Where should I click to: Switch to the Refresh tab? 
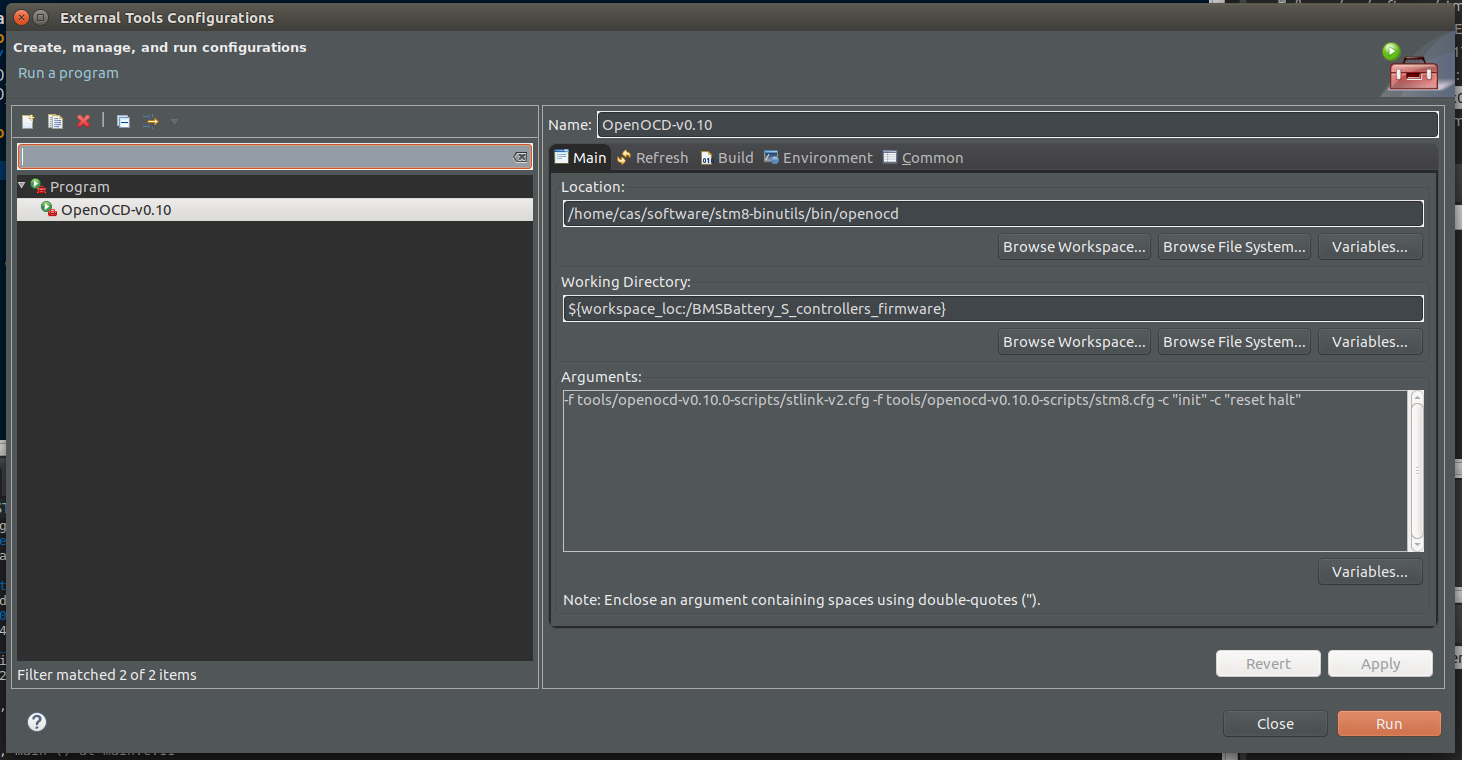pos(652,157)
